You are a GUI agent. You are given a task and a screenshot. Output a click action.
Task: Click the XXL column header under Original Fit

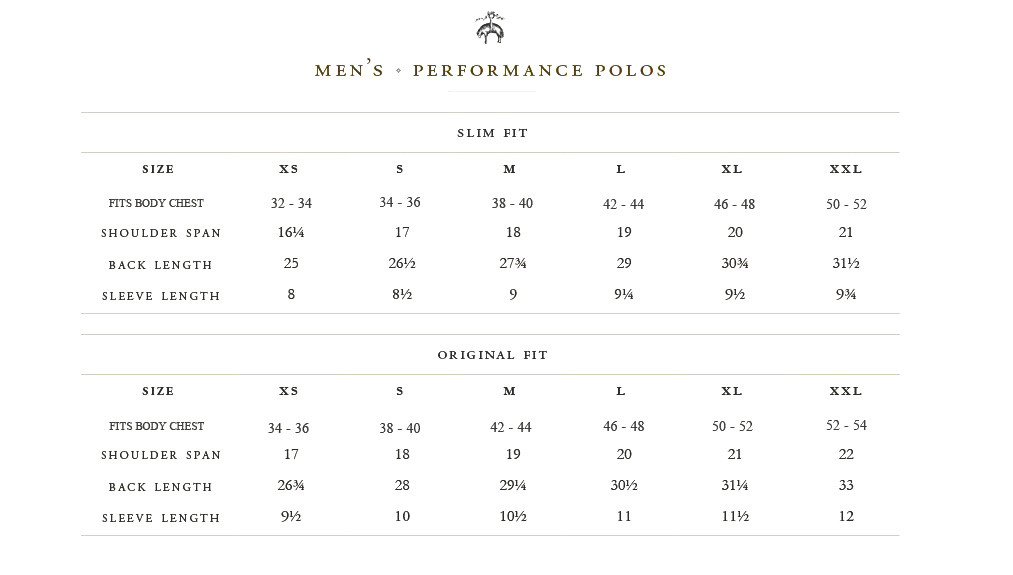click(x=846, y=392)
